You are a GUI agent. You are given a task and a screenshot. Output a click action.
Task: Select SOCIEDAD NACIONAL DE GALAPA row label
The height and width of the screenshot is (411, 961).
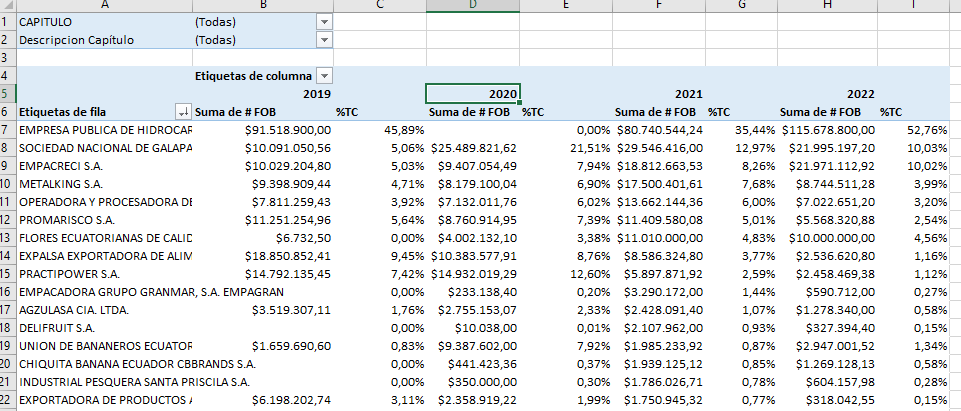coord(105,148)
